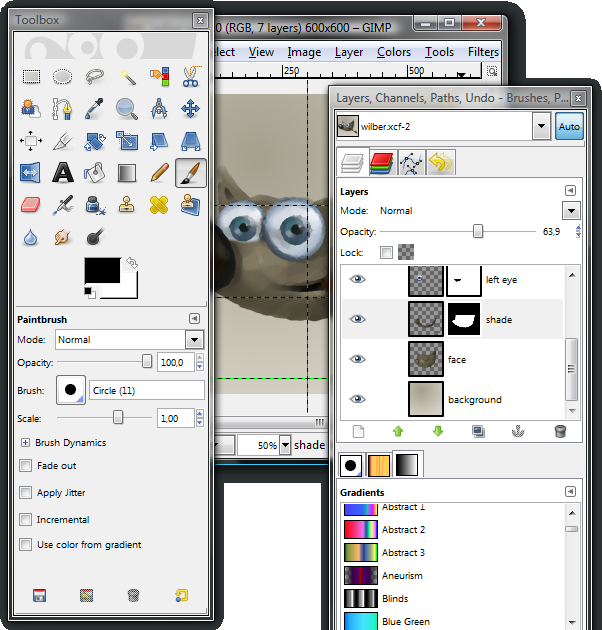Select the Airbrush tool
Image resolution: width=602 pixels, height=630 pixels.
[x=62, y=205]
